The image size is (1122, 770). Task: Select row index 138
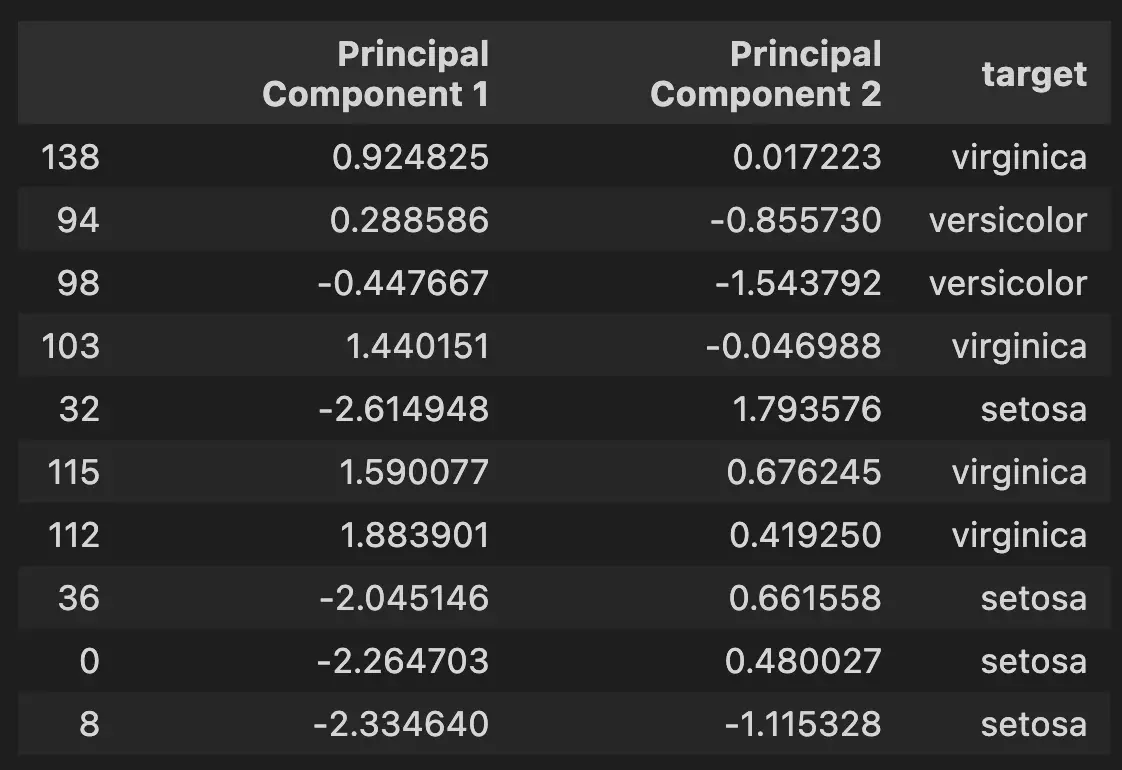click(70, 157)
